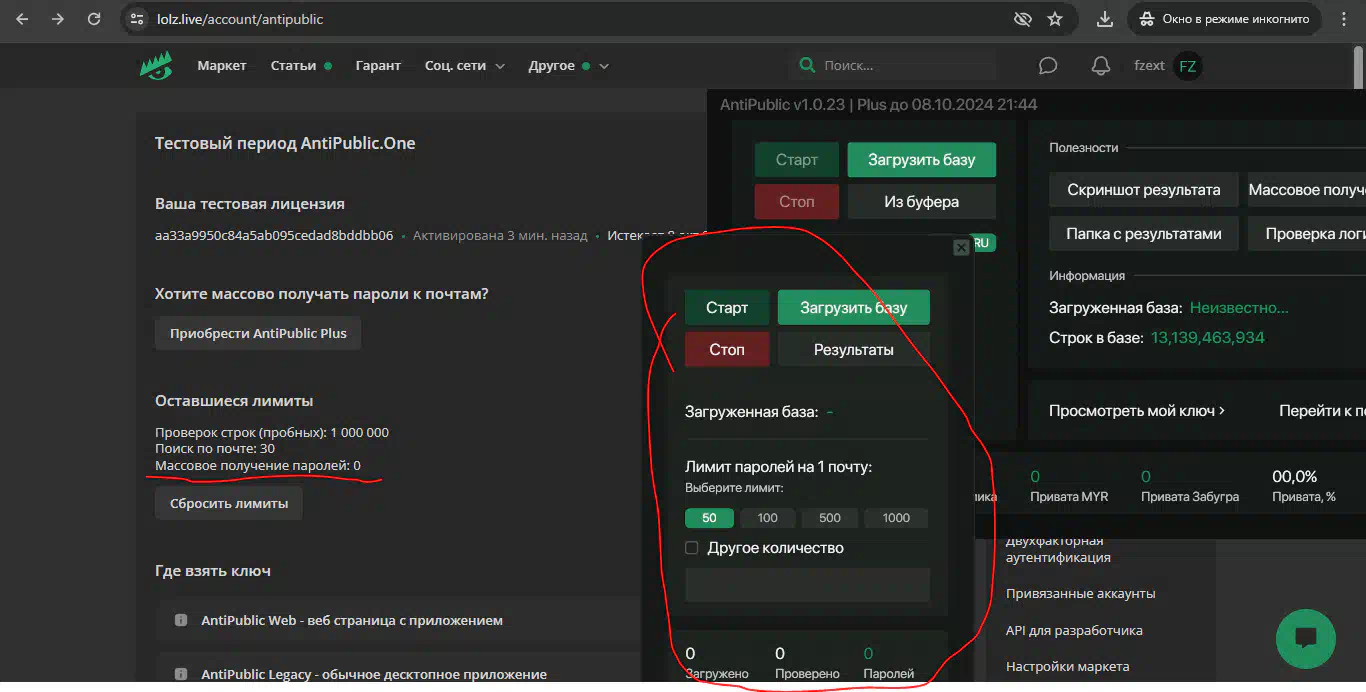Viewport: 1366px width, 692px height.
Task: Click the Приобрести AntiPublic Plus button
Action: [x=258, y=333]
